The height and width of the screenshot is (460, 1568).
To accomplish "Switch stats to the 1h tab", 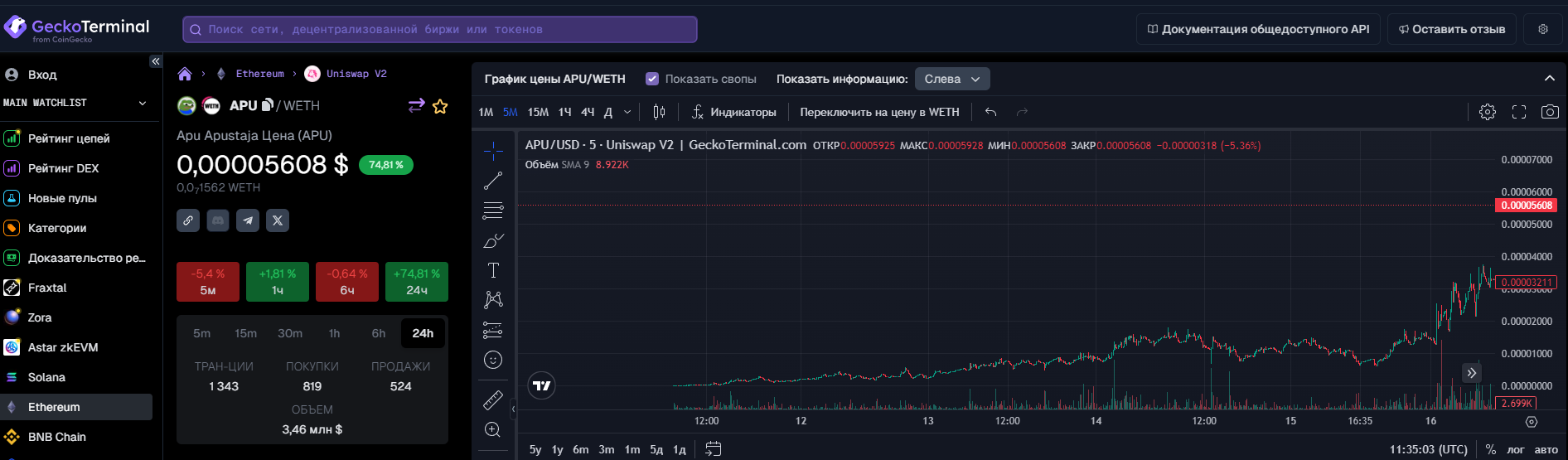I will coord(334,333).
